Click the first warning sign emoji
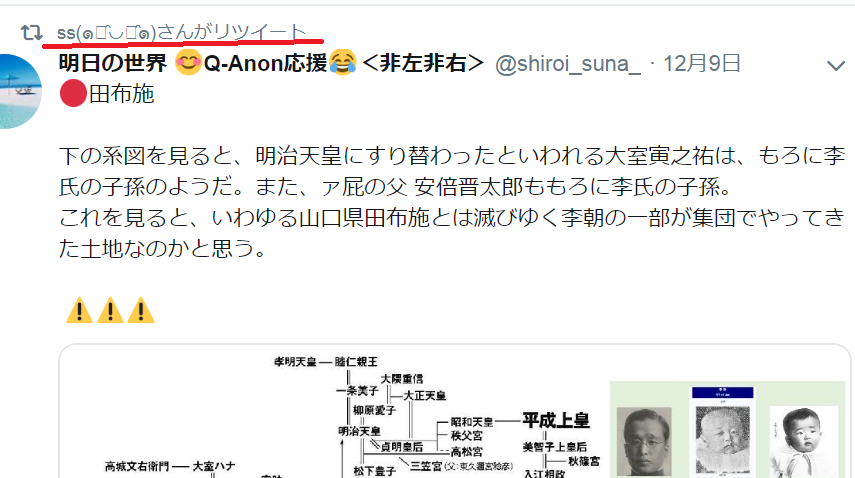This screenshot has height=478, width=855. [x=80, y=310]
